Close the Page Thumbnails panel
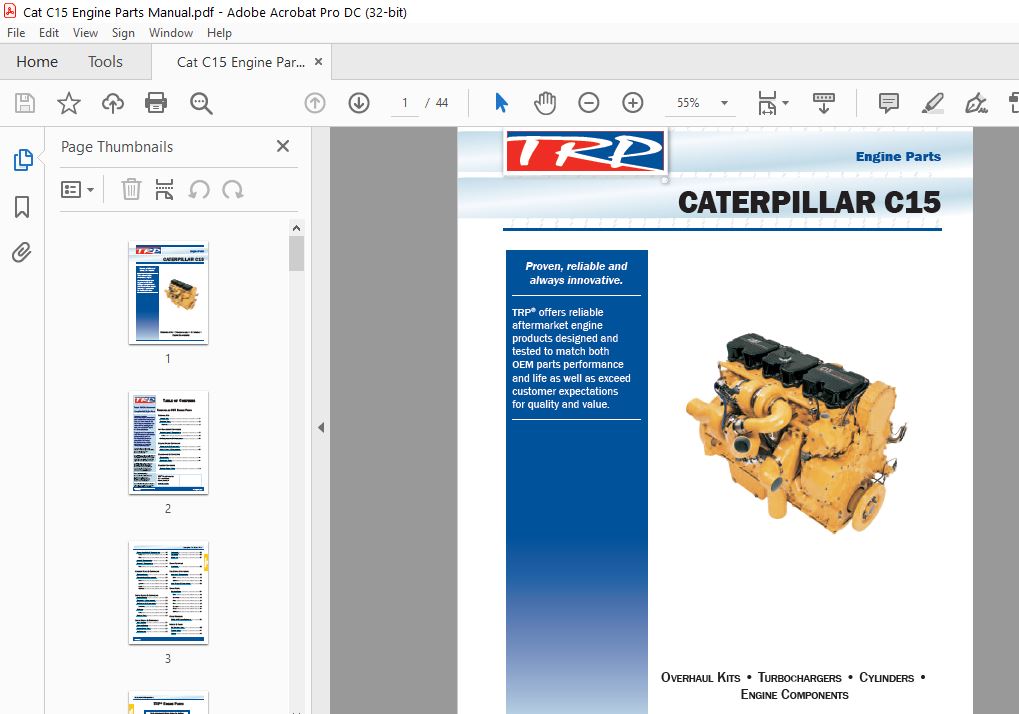The height and width of the screenshot is (714, 1019). point(283,146)
